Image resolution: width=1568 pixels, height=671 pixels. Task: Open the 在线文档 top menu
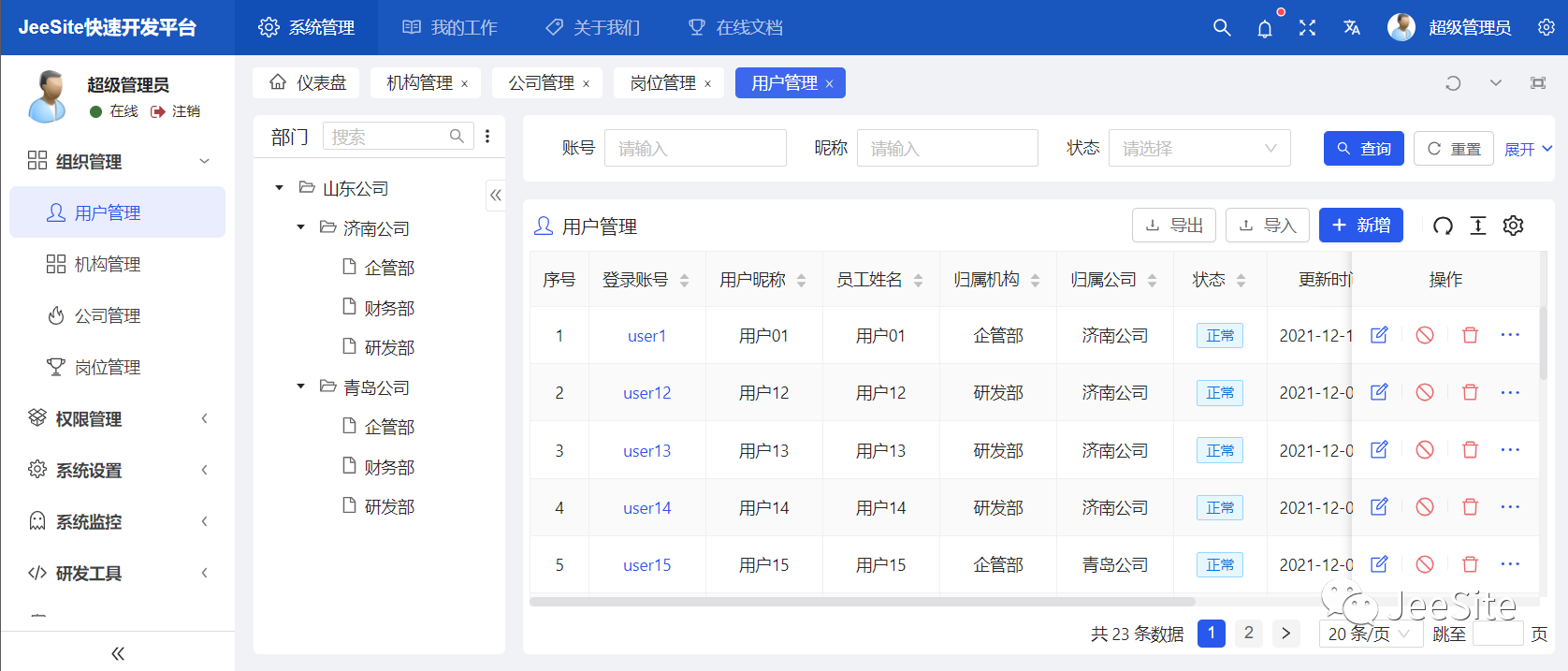tap(735, 27)
